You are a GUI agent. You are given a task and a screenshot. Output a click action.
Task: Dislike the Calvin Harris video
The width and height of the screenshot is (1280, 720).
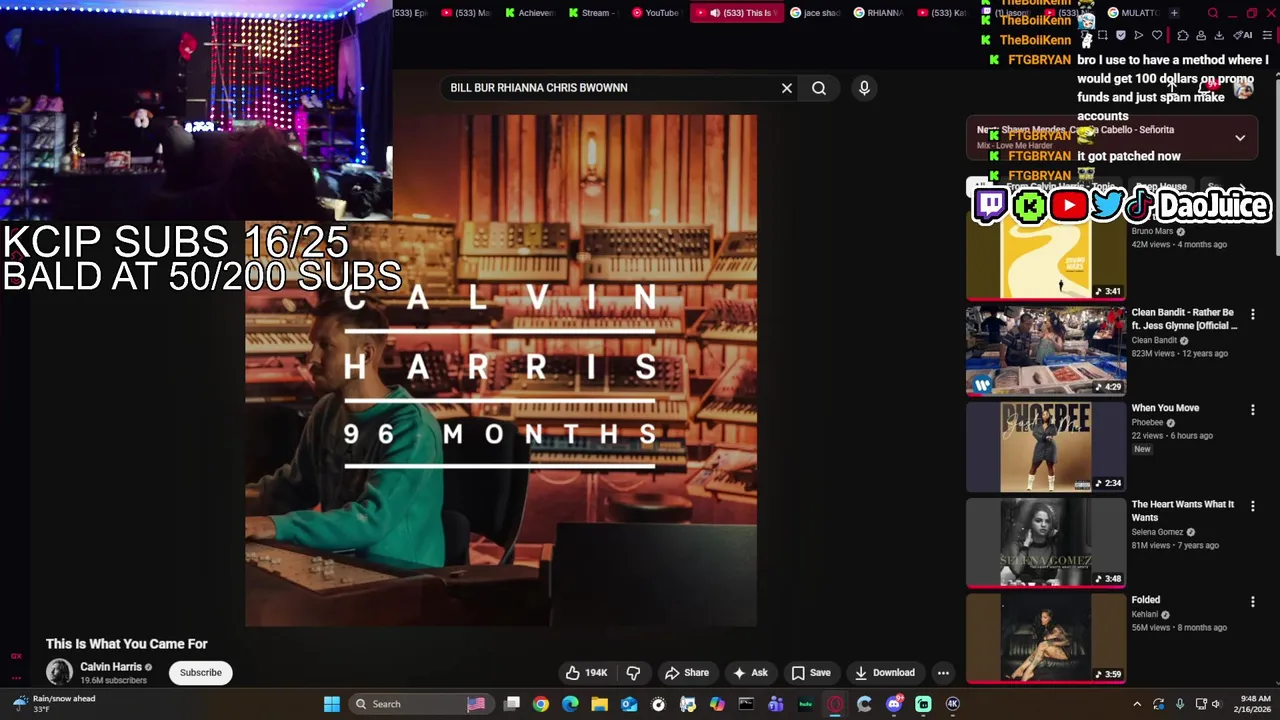(633, 673)
